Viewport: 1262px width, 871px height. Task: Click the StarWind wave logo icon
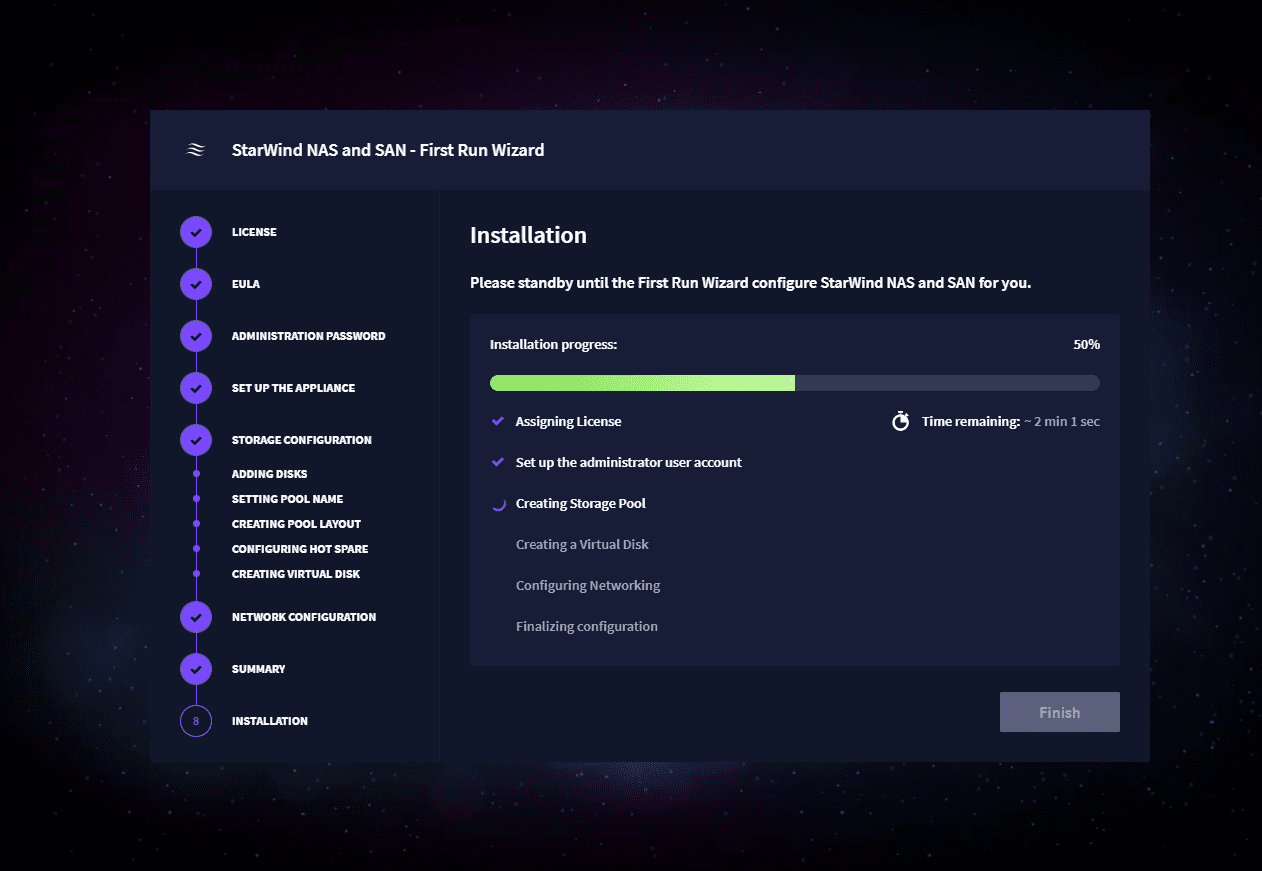pos(196,150)
